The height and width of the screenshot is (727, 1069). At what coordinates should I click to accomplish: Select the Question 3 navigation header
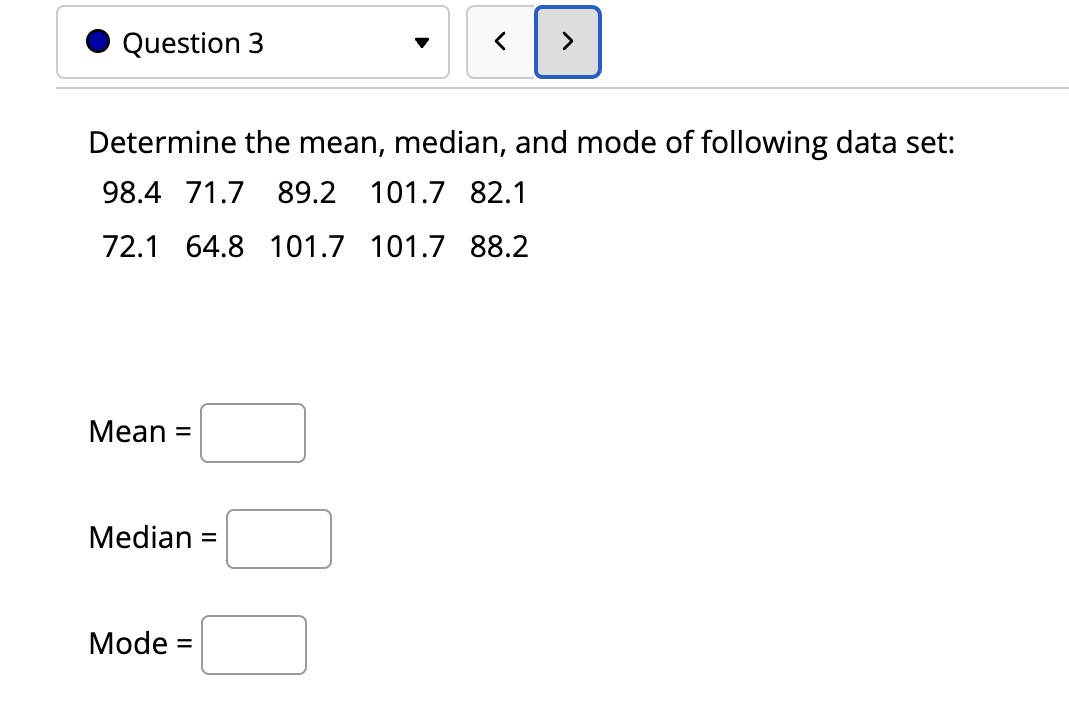point(252,42)
